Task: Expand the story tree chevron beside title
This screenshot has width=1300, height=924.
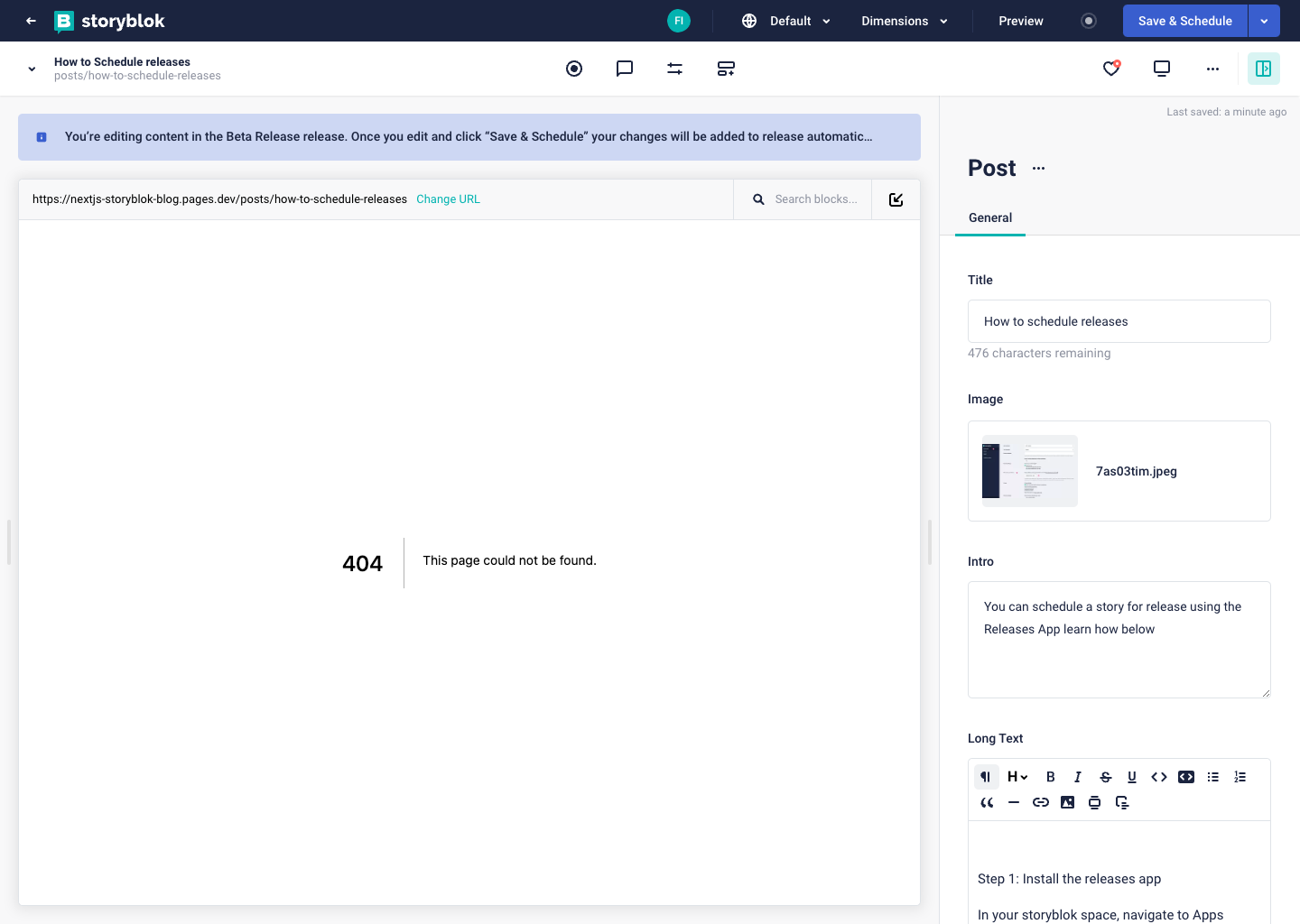Action: (x=32, y=69)
